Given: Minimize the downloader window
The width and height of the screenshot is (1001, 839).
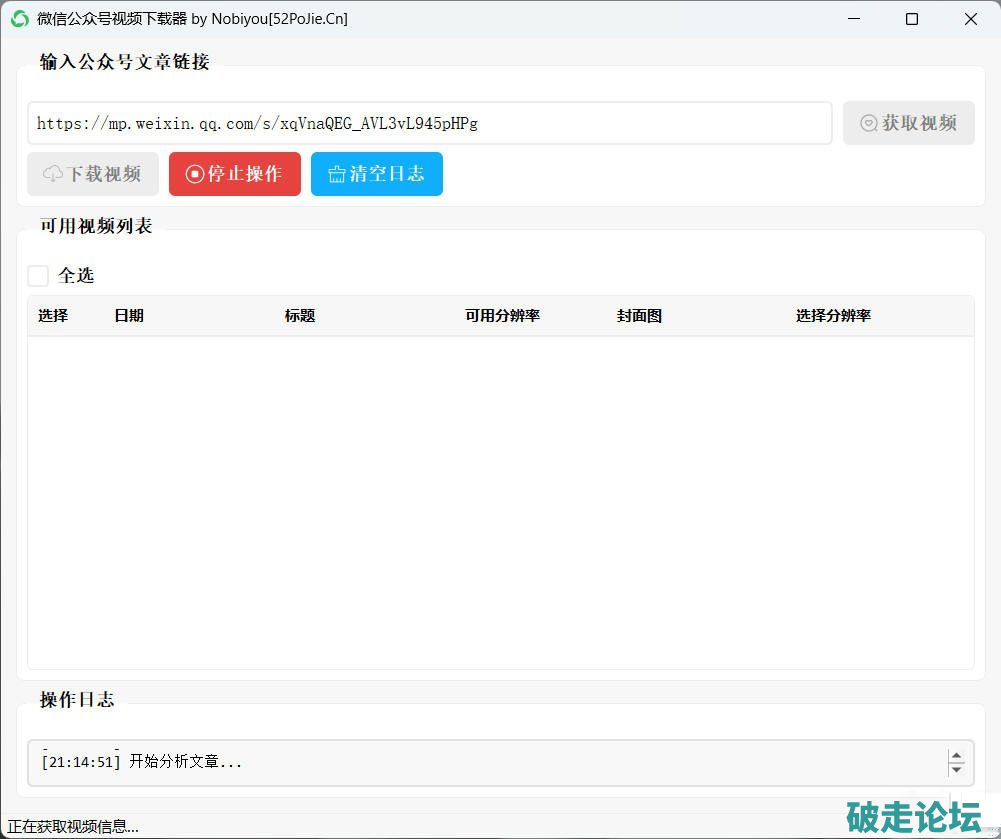Looking at the screenshot, I should tap(853, 19).
